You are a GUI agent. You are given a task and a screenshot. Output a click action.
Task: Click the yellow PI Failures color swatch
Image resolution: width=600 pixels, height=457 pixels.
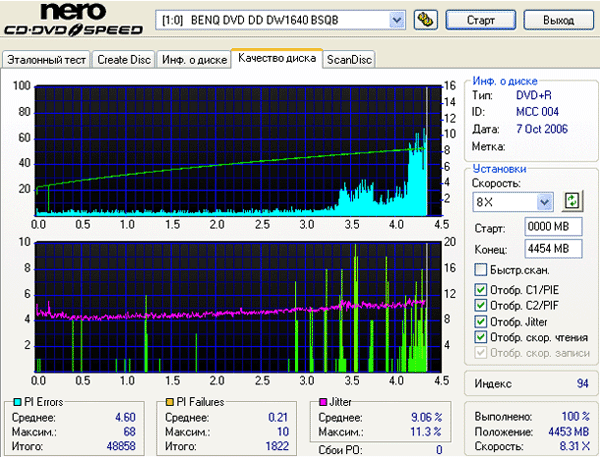[171, 402]
